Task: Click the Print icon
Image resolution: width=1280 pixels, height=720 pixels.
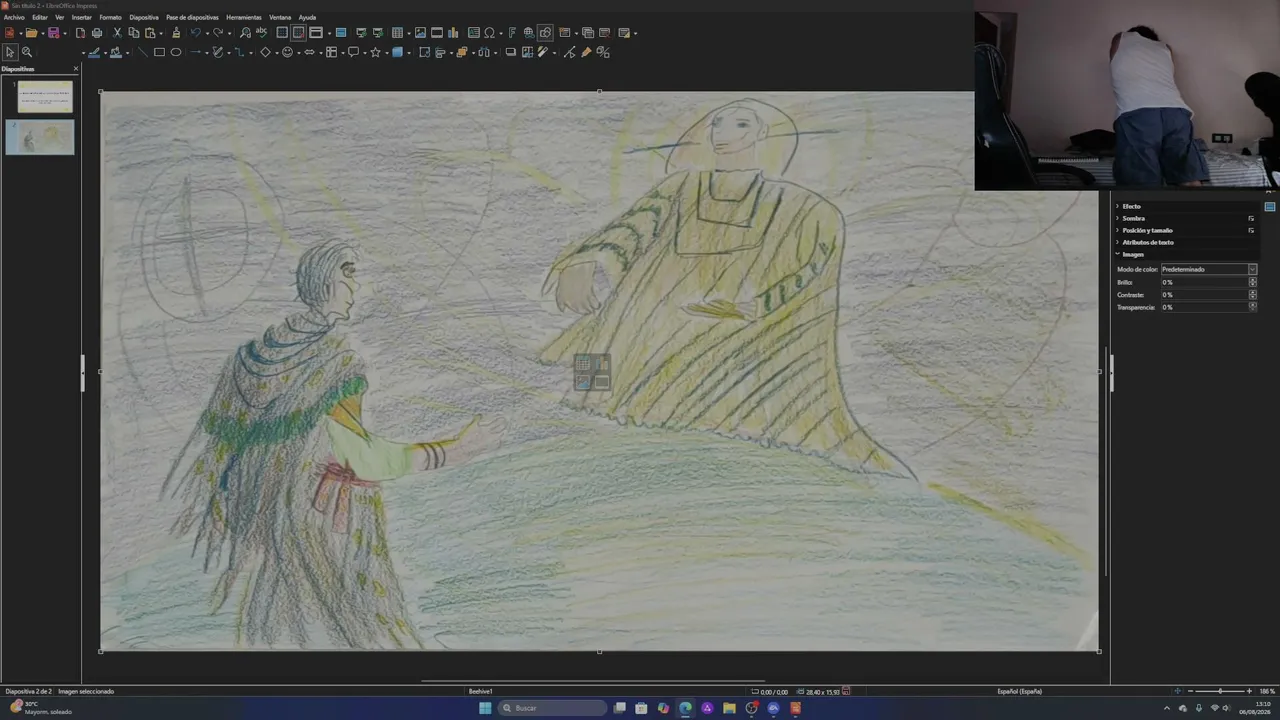Action: [97, 33]
